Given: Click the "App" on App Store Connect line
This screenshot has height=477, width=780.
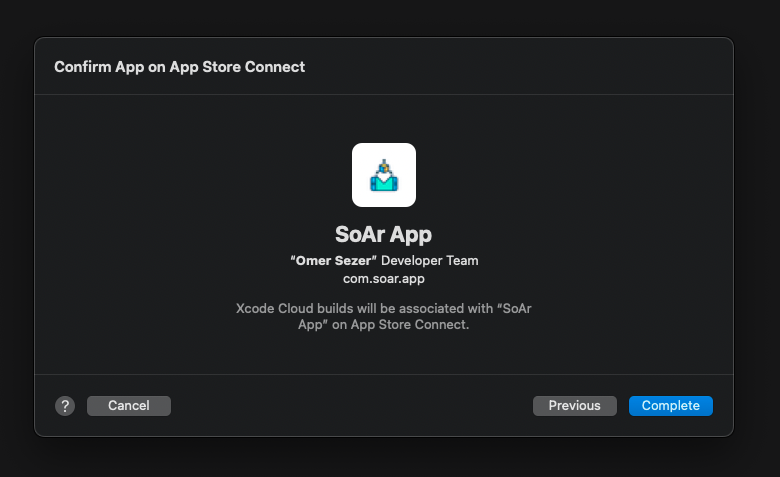Looking at the screenshot, I should click(384, 325).
